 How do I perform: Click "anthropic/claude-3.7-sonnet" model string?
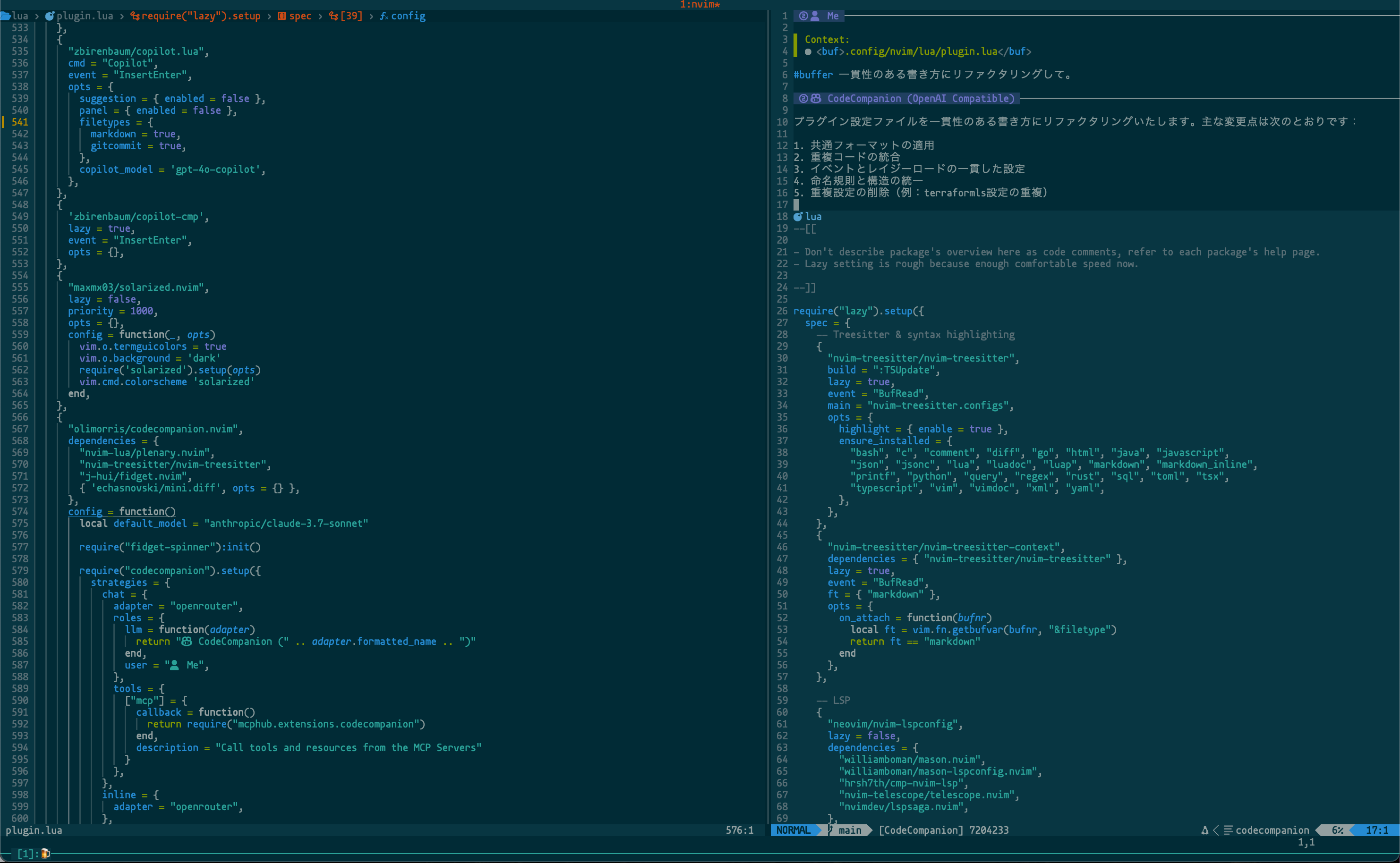[x=286, y=523]
